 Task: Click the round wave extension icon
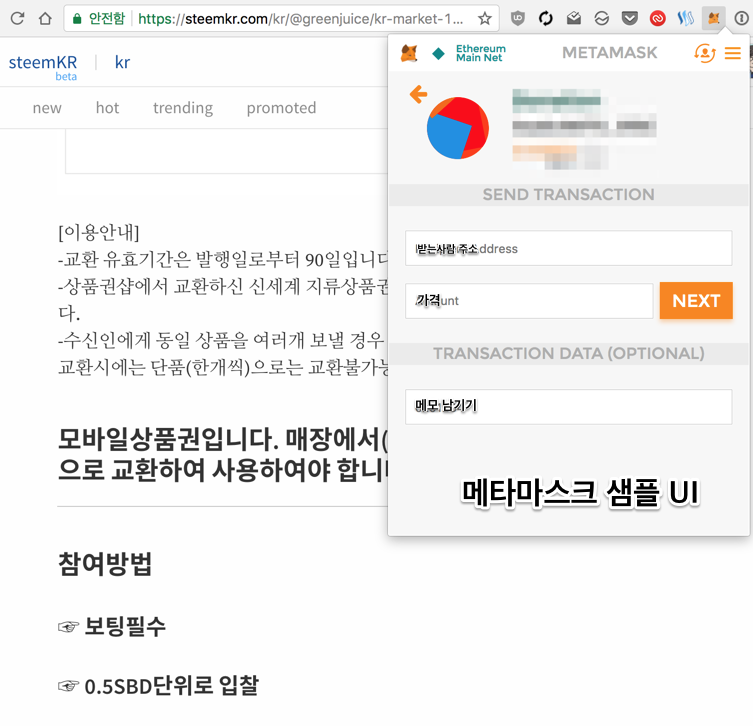[x=601, y=18]
